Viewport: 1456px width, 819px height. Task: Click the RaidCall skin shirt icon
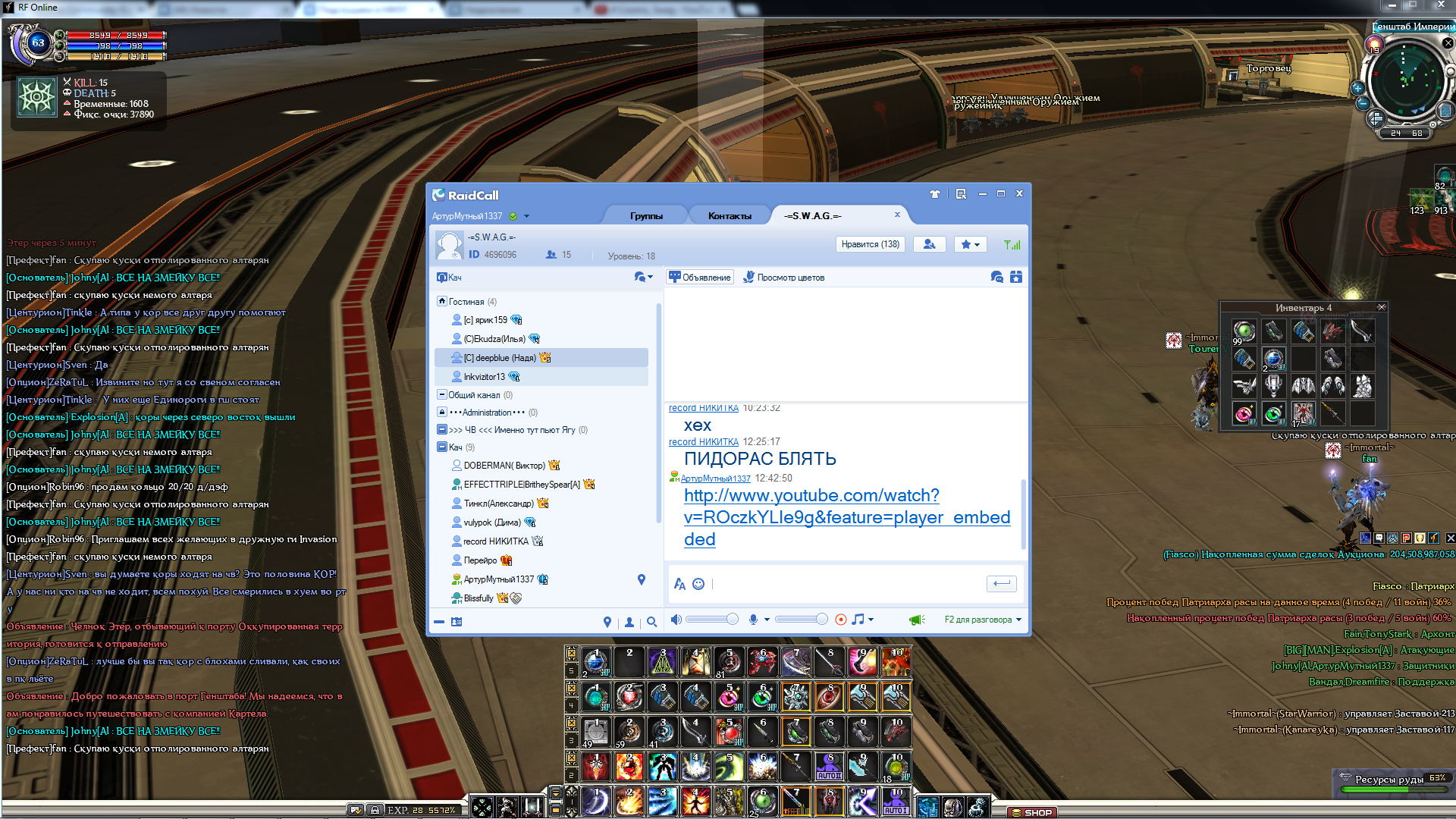point(934,194)
